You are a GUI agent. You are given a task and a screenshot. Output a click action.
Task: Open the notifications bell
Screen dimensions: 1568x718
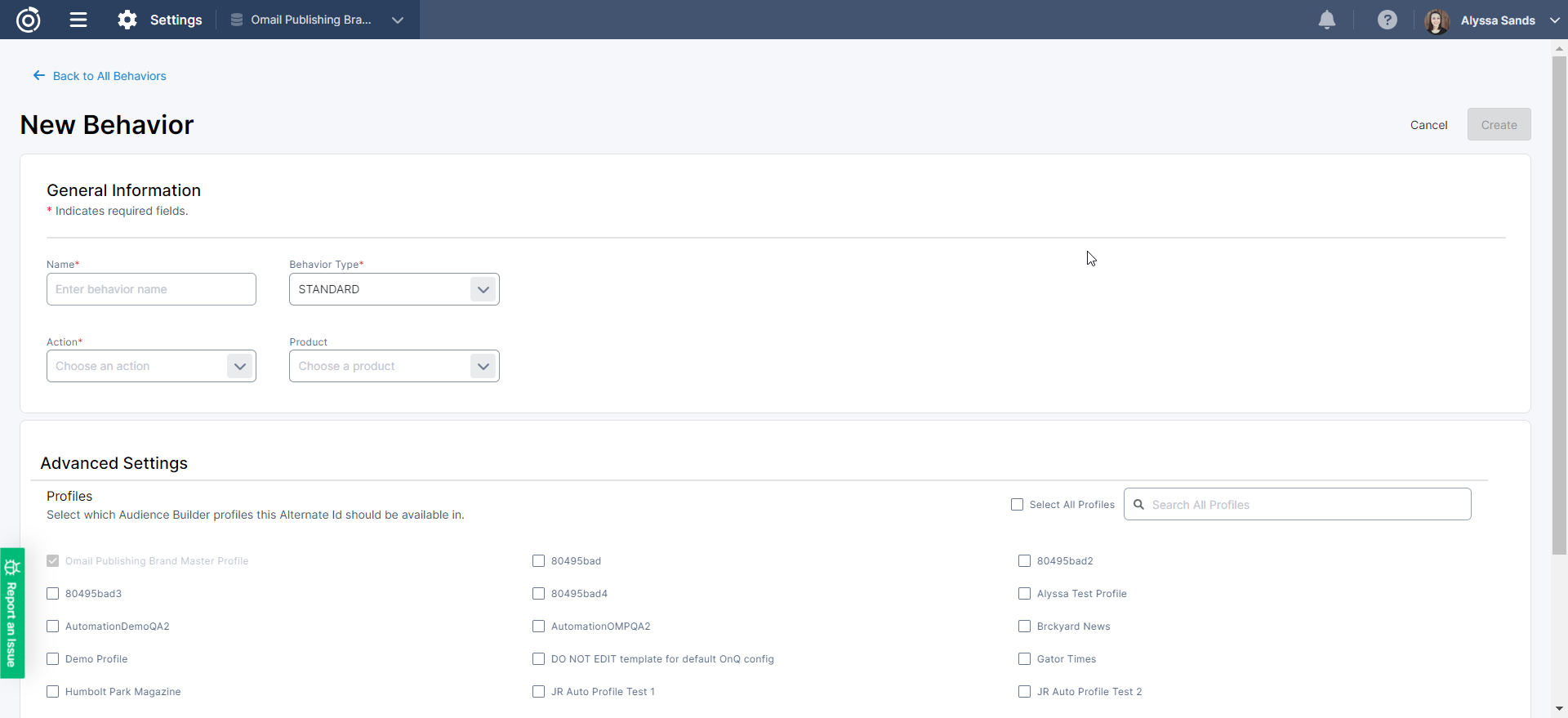click(1327, 20)
